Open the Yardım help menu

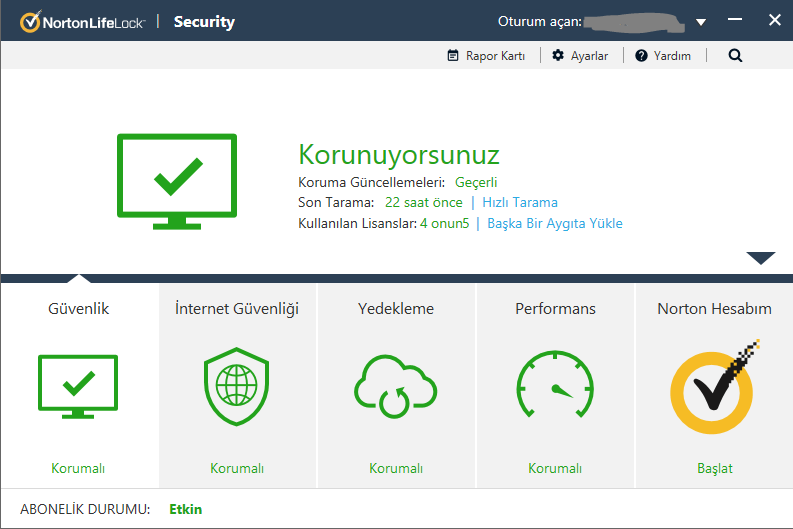[663, 56]
